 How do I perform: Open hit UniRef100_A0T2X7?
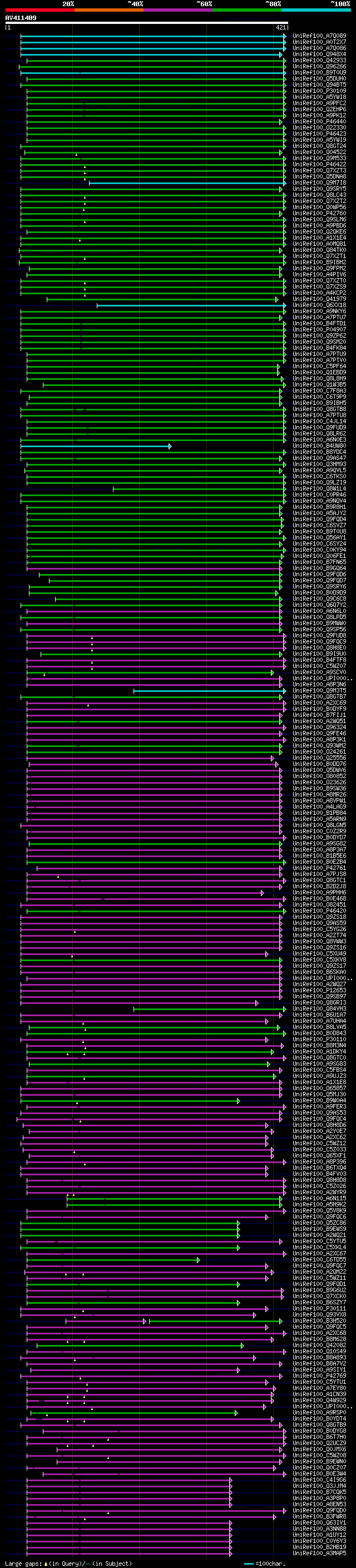[x=319, y=42]
